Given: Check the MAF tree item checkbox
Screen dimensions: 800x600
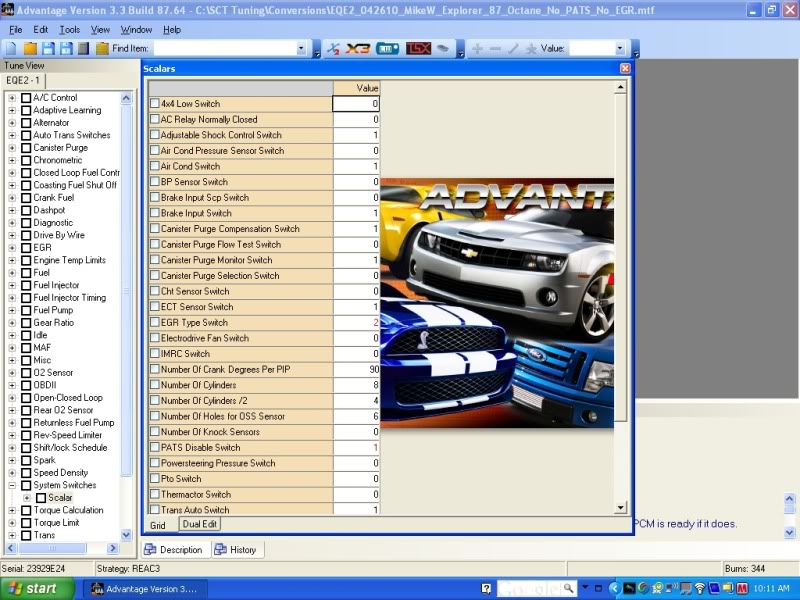Looking at the screenshot, I should pyautogui.click(x=26, y=347).
